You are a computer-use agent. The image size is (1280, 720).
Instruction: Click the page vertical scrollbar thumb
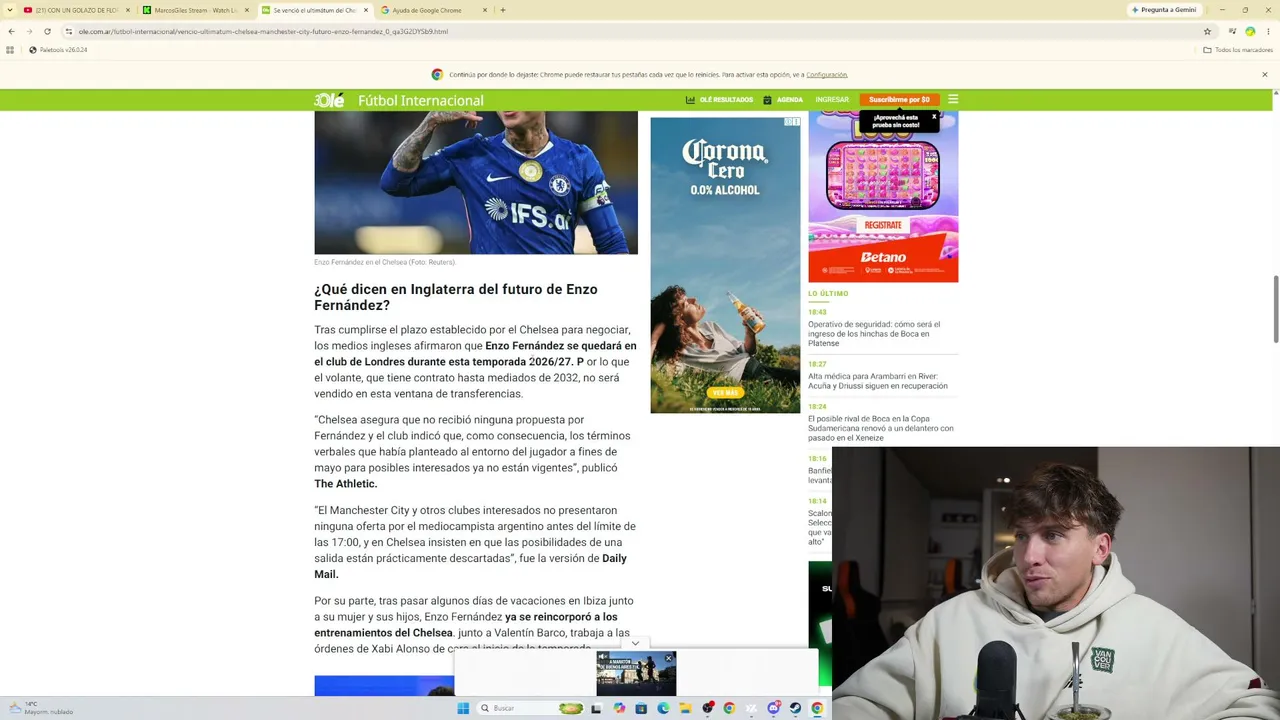1275,309
